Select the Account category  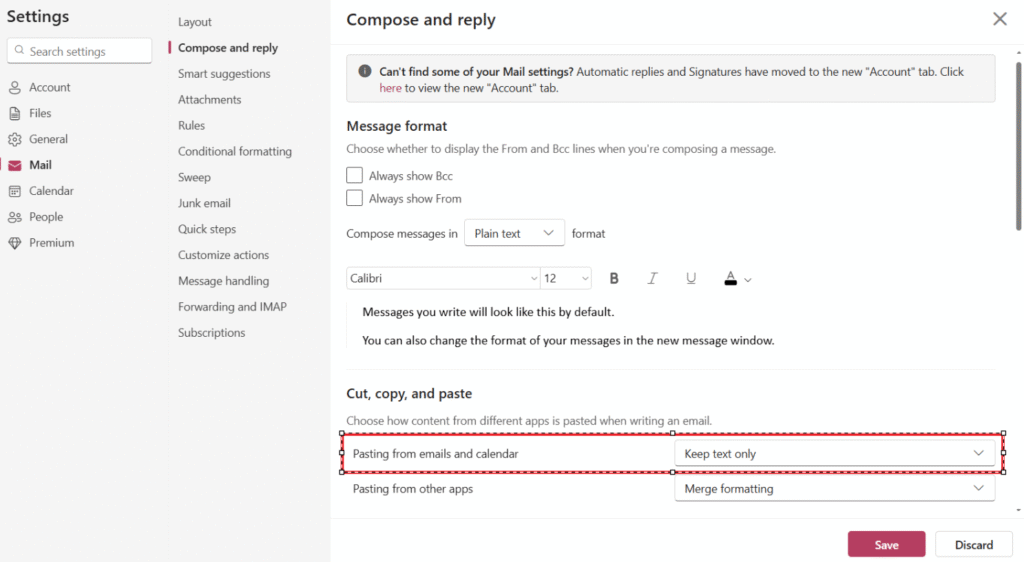point(50,87)
